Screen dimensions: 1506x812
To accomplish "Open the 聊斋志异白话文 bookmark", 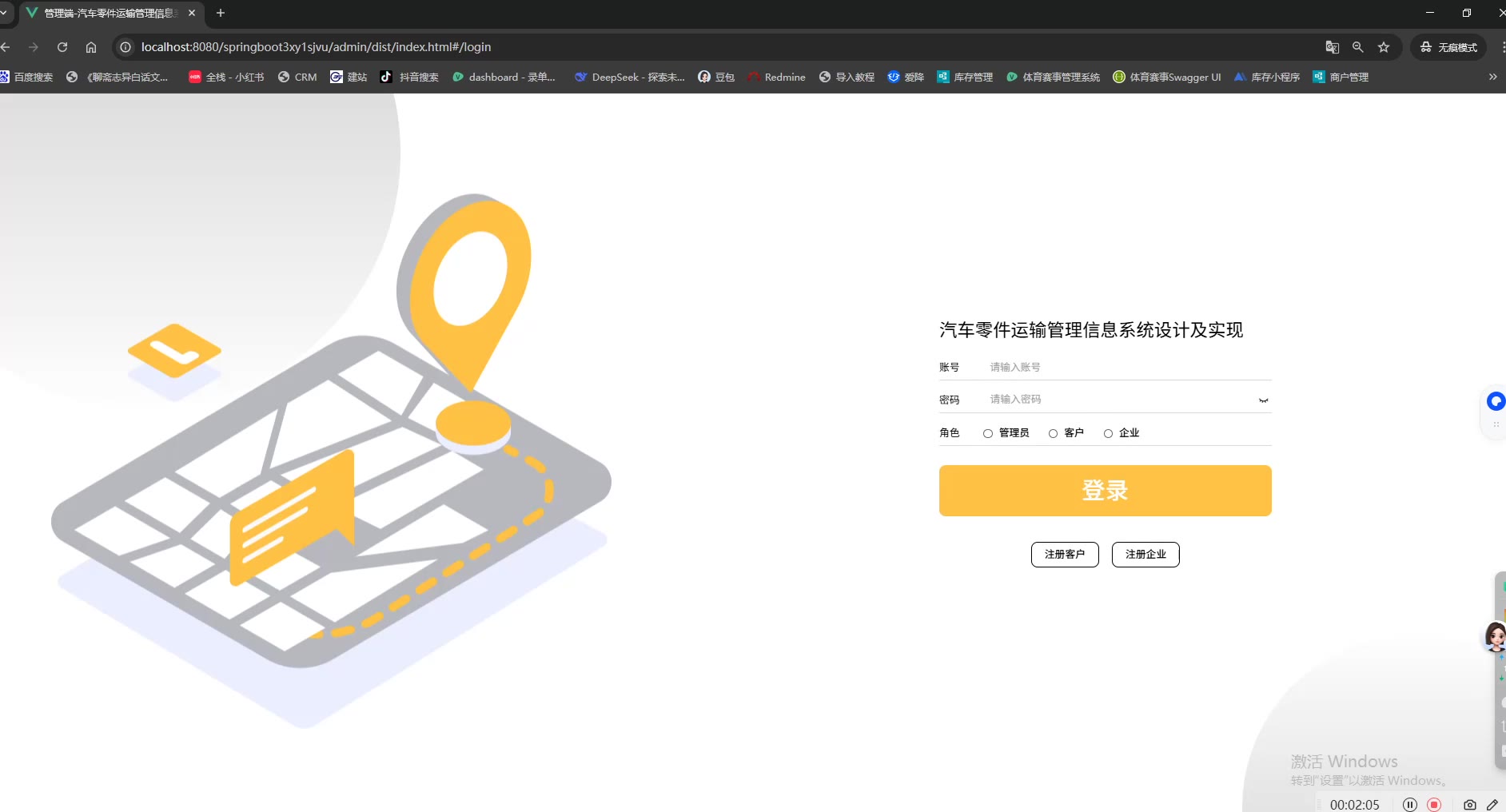I will click(118, 77).
